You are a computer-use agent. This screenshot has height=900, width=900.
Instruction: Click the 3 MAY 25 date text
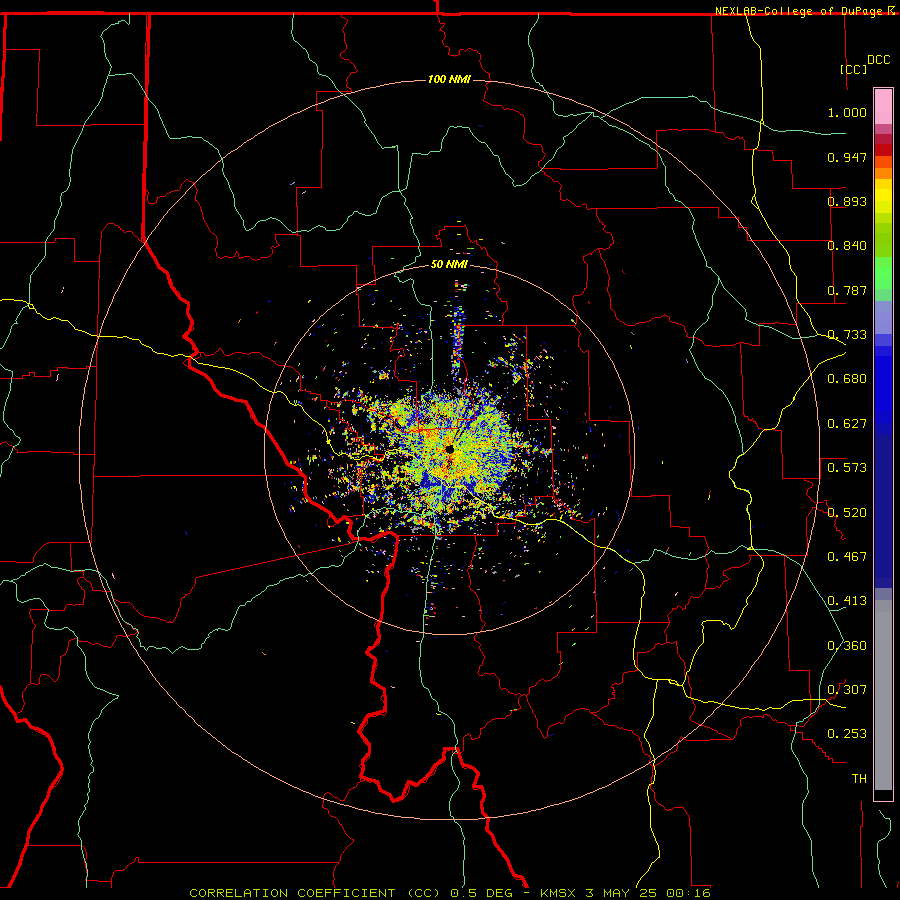621,893
